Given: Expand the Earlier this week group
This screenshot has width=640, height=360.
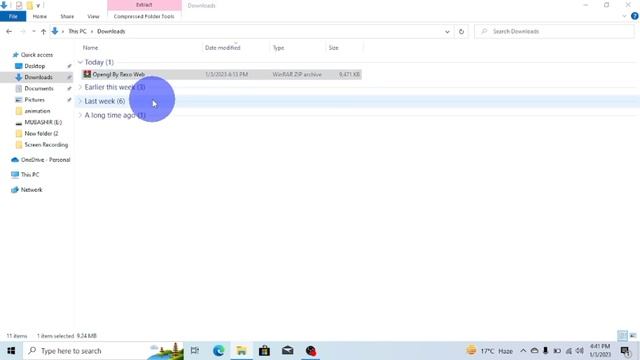Looking at the screenshot, I should point(80,87).
